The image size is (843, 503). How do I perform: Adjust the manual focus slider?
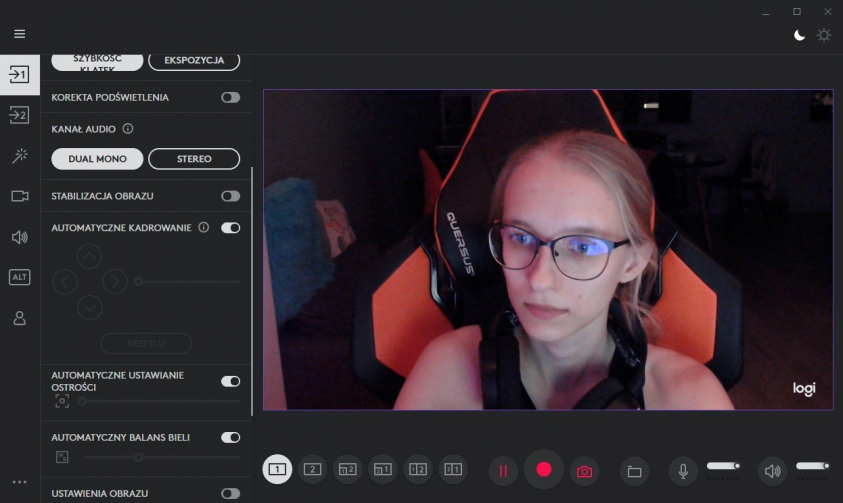[160, 401]
